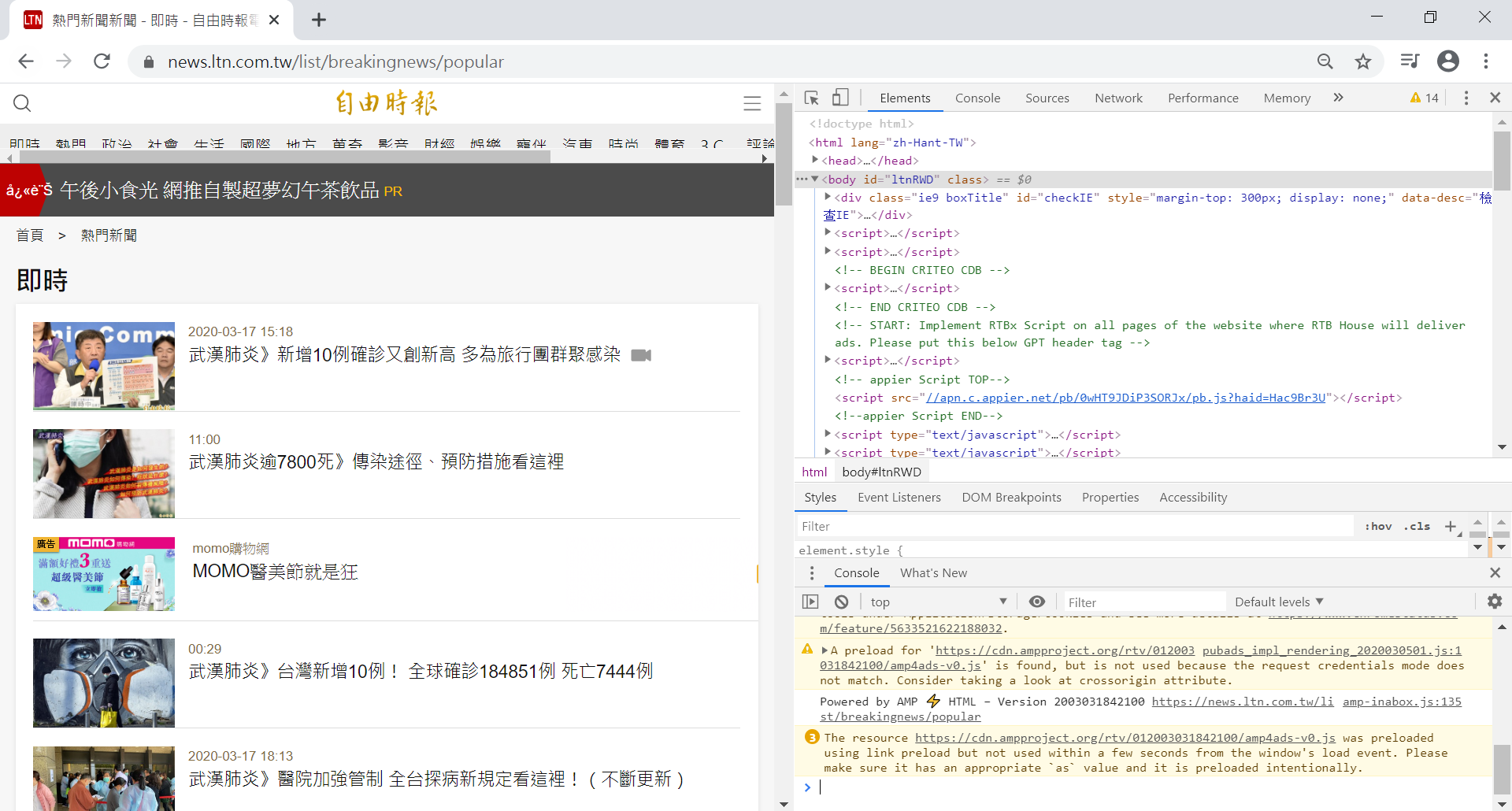Close the console drawer

pyautogui.click(x=1495, y=573)
